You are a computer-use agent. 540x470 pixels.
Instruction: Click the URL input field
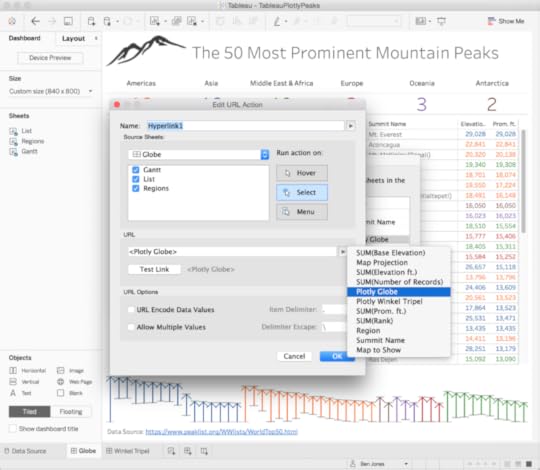pos(232,252)
